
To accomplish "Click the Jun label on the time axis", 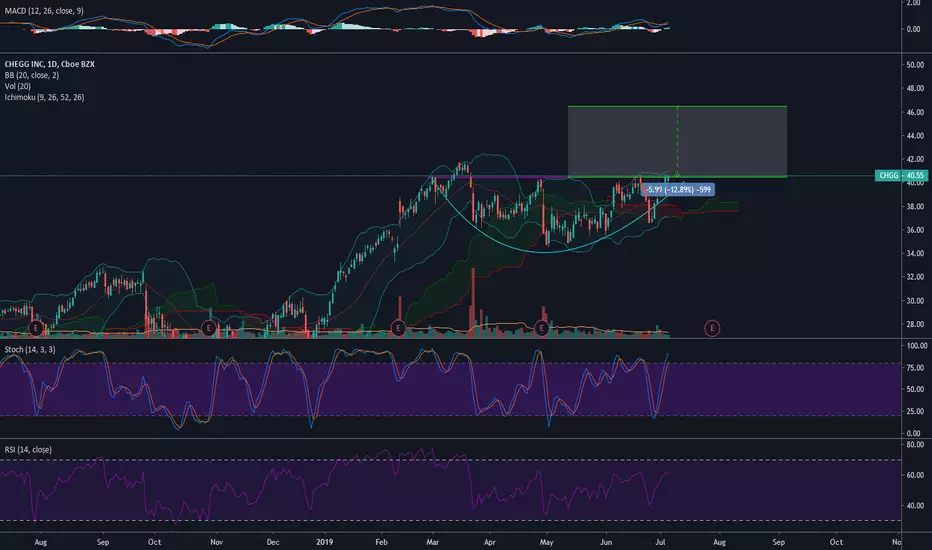I will pos(606,542).
